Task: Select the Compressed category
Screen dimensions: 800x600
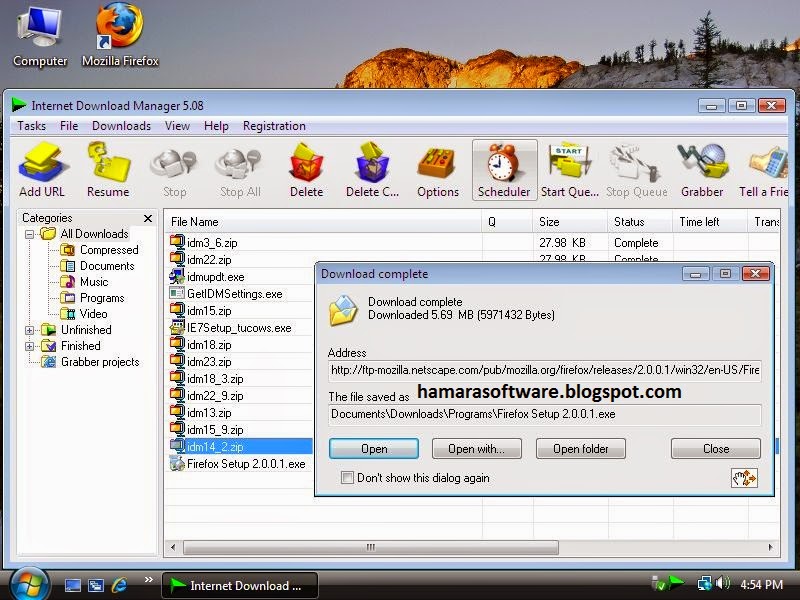Action: tap(109, 250)
